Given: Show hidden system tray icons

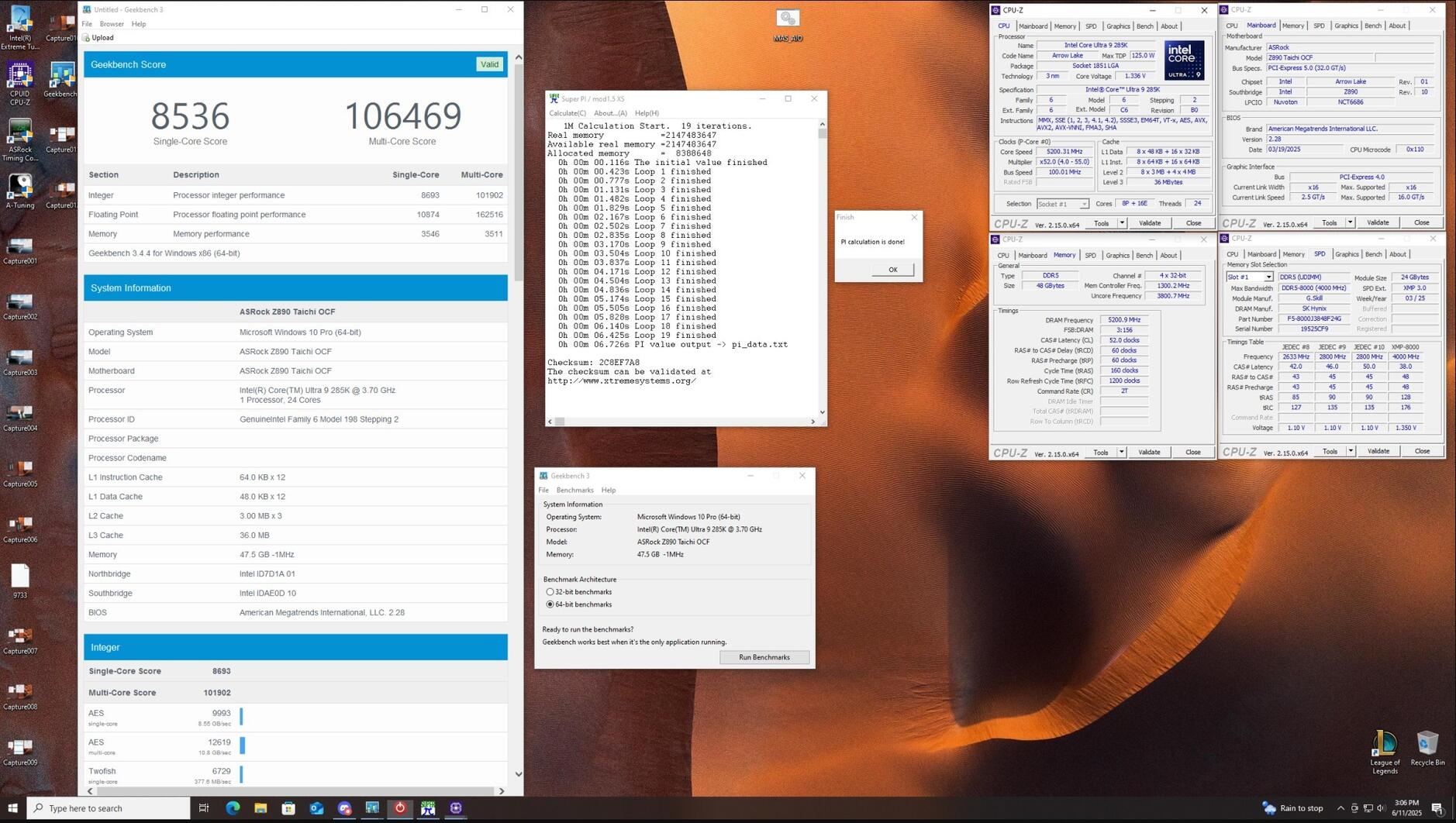Looking at the screenshot, I should tap(1340, 808).
